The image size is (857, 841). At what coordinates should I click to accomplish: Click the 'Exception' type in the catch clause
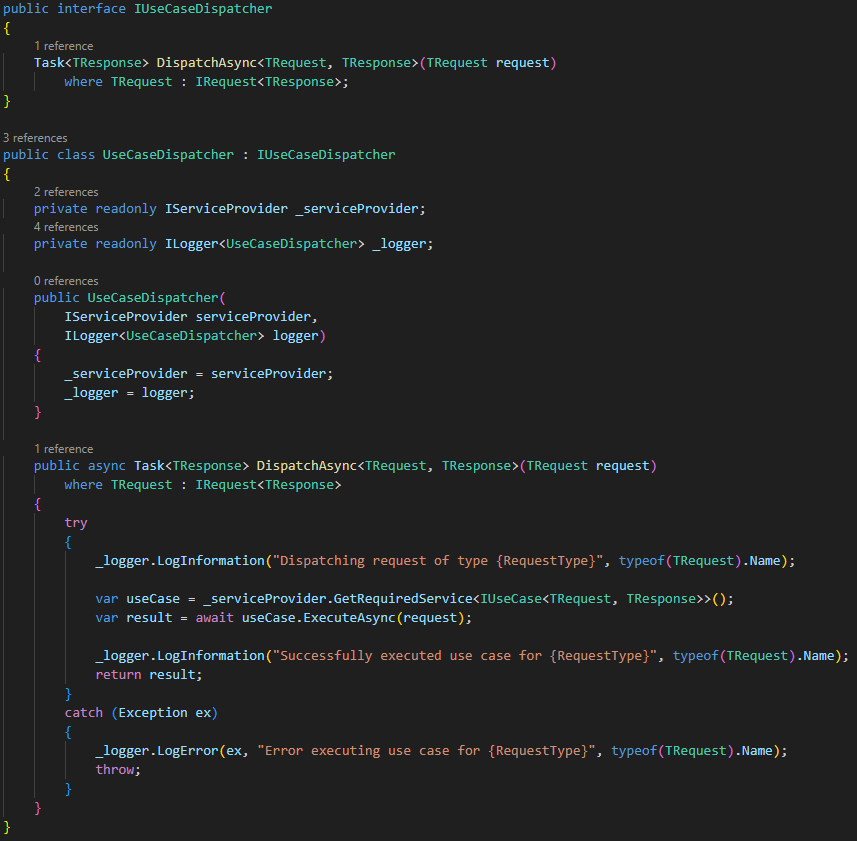[x=153, y=713]
